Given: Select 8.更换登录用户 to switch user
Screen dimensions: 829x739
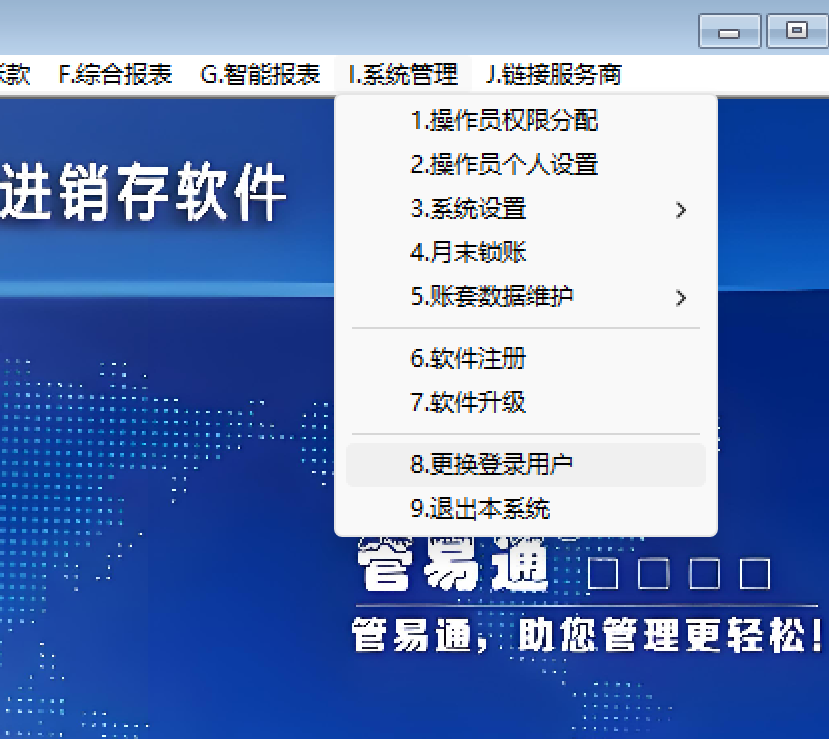Looking at the screenshot, I should coord(492,465).
